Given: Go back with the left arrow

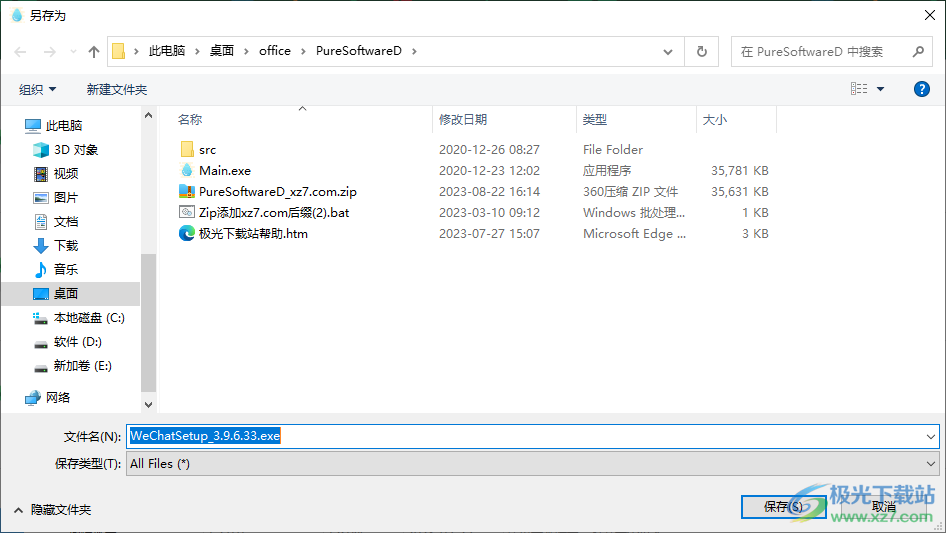Looking at the screenshot, I should coord(20,52).
